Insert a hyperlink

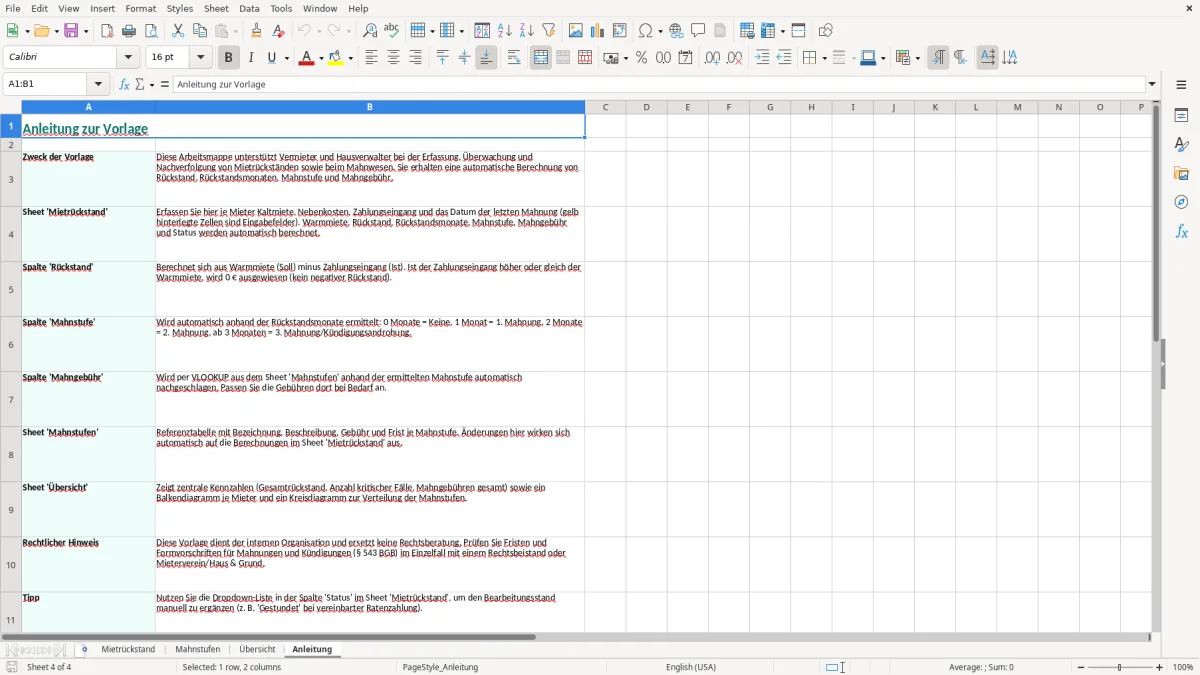[x=677, y=31]
